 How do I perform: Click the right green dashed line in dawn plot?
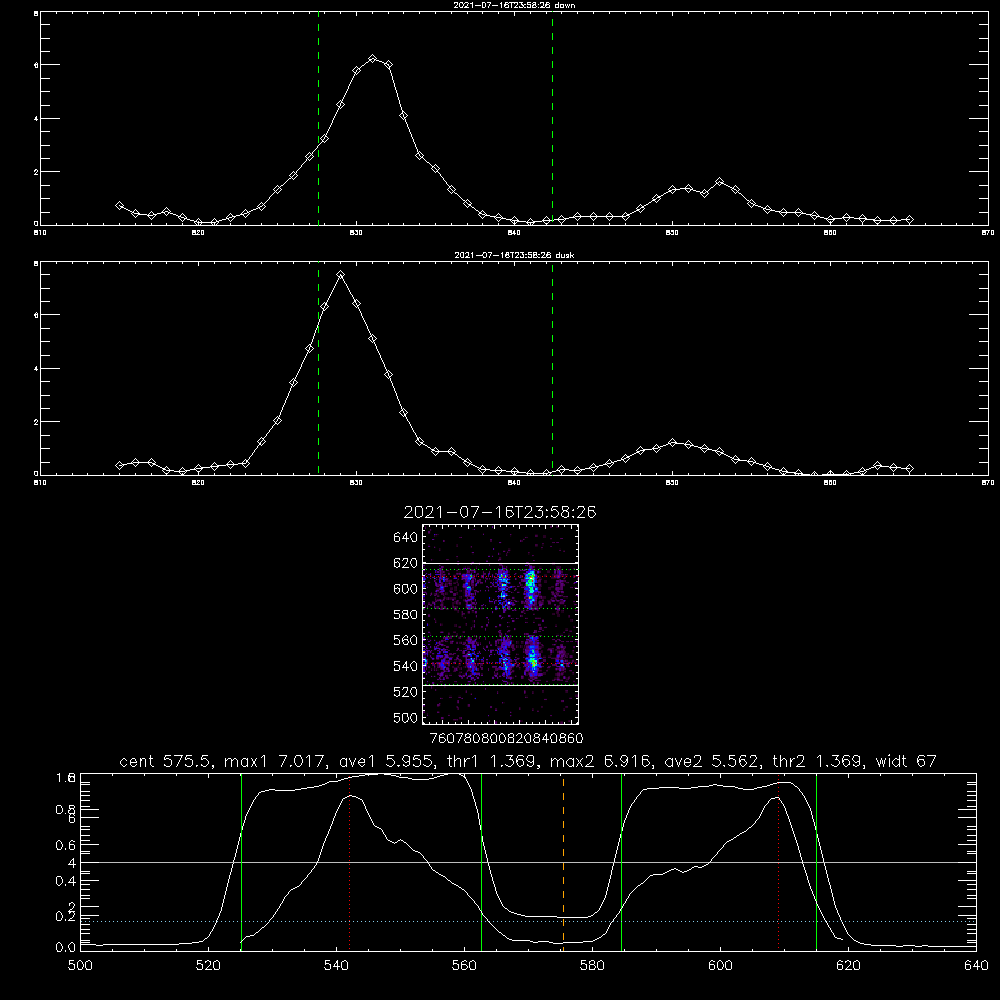(552, 121)
